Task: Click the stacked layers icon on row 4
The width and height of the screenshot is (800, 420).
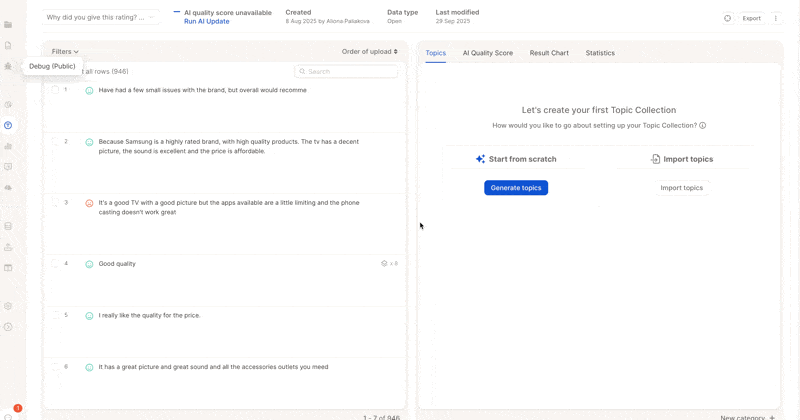Action: click(x=384, y=264)
